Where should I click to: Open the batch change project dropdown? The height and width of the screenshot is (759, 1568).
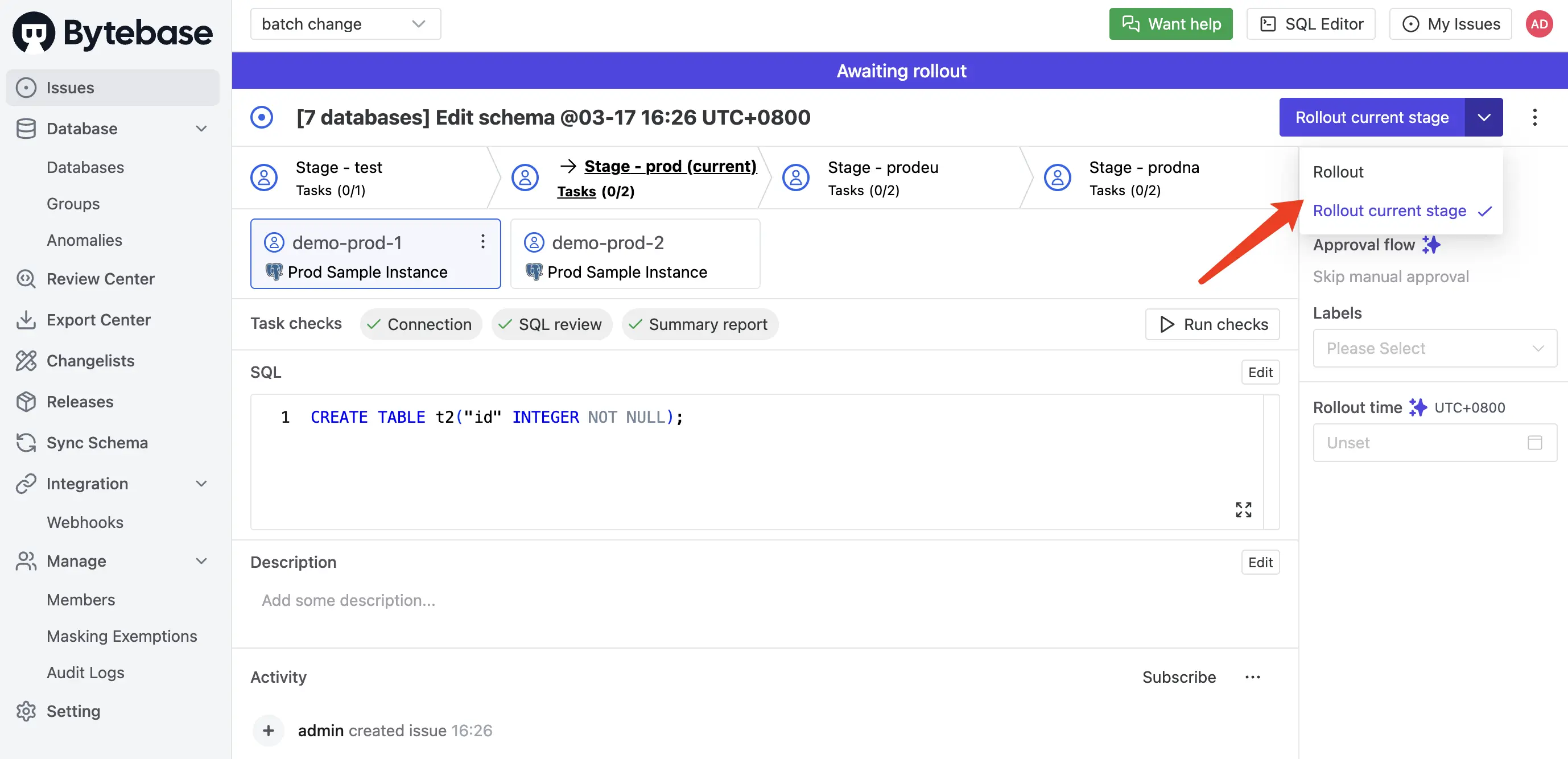[x=345, y=24]
